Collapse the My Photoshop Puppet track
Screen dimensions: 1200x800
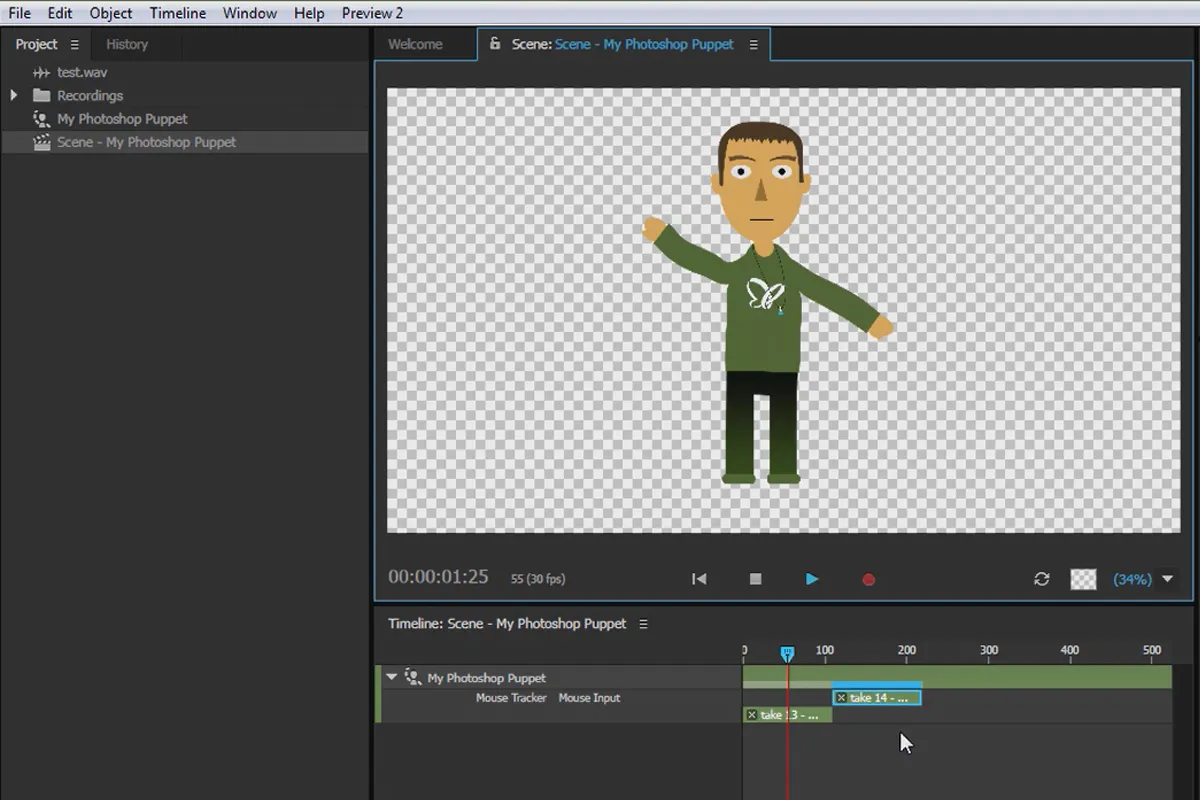point(392,677)
